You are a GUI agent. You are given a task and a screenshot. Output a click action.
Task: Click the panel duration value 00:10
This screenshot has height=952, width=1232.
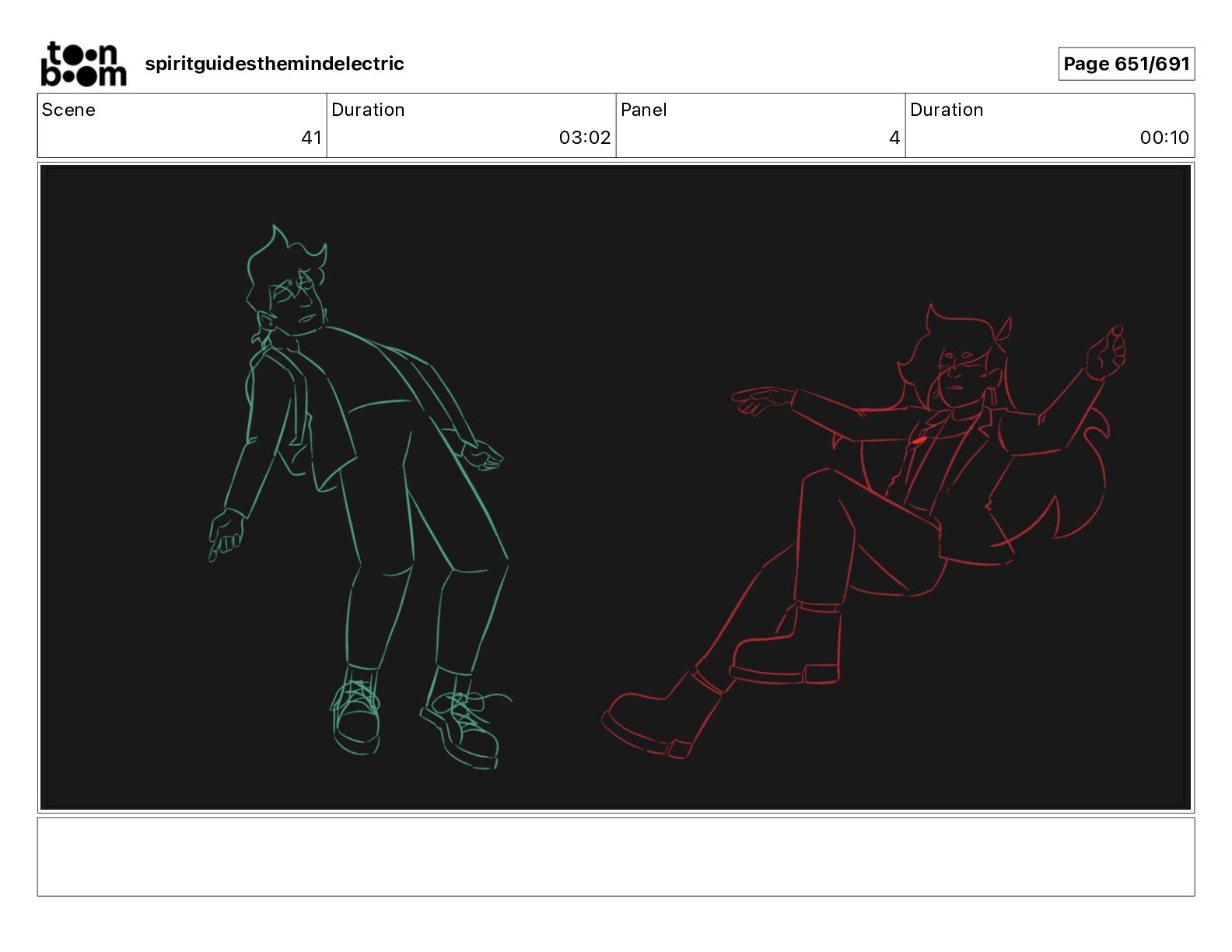[x=1164, y=138]
